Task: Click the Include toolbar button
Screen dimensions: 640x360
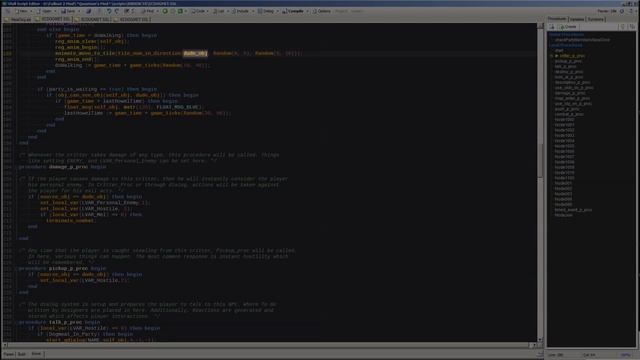Action: (x=240, y=11)
